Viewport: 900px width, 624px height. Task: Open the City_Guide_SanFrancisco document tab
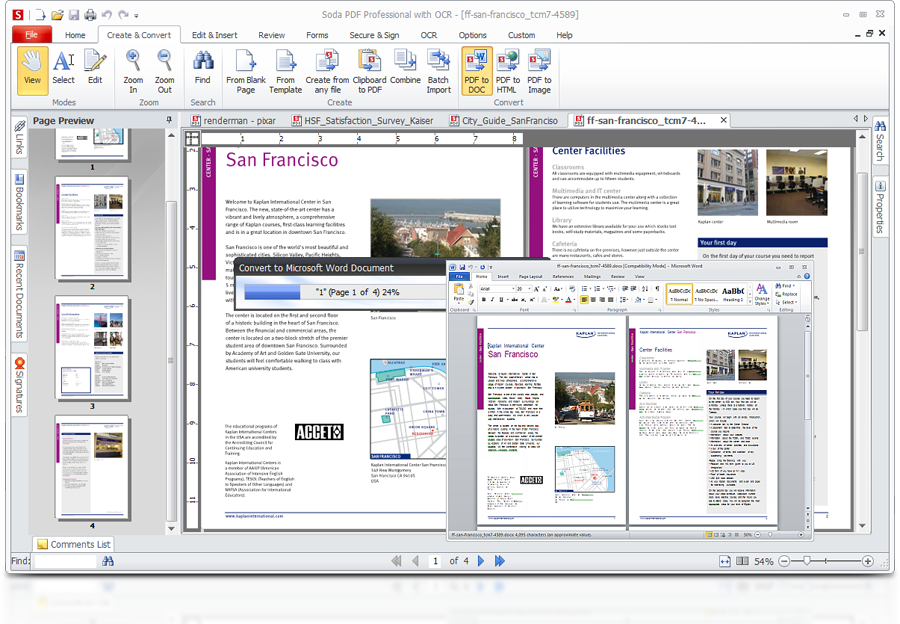[x=510, y=120]
